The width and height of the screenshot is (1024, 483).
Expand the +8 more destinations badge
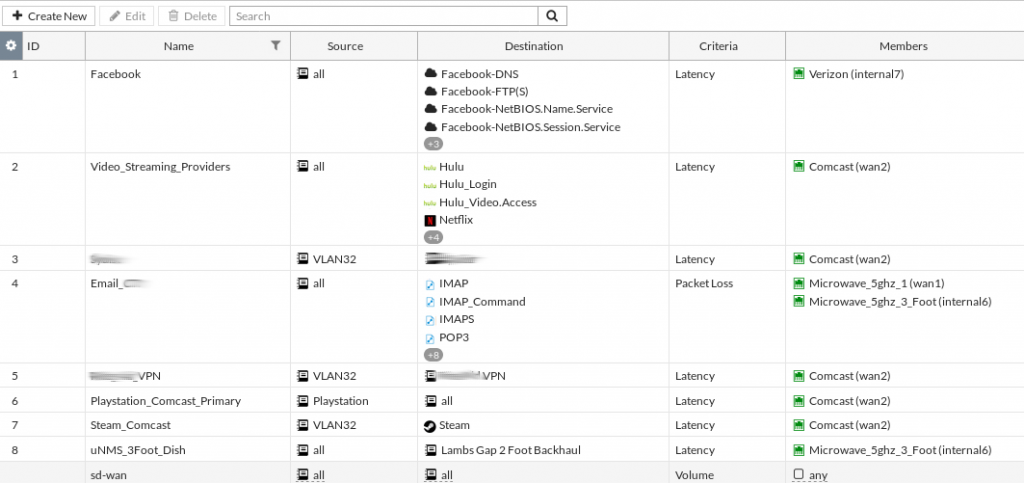pos(433,355)
